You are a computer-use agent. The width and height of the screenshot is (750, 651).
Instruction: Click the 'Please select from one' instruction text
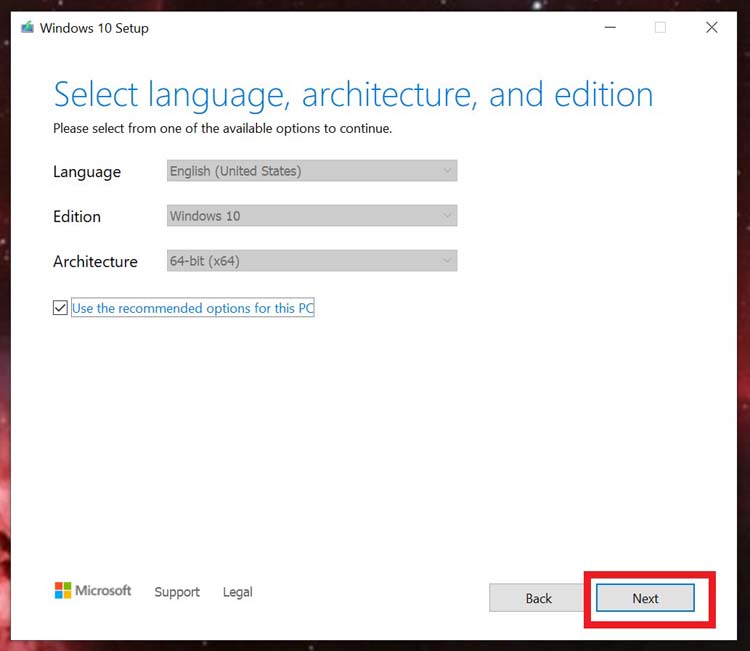[222, 128]
